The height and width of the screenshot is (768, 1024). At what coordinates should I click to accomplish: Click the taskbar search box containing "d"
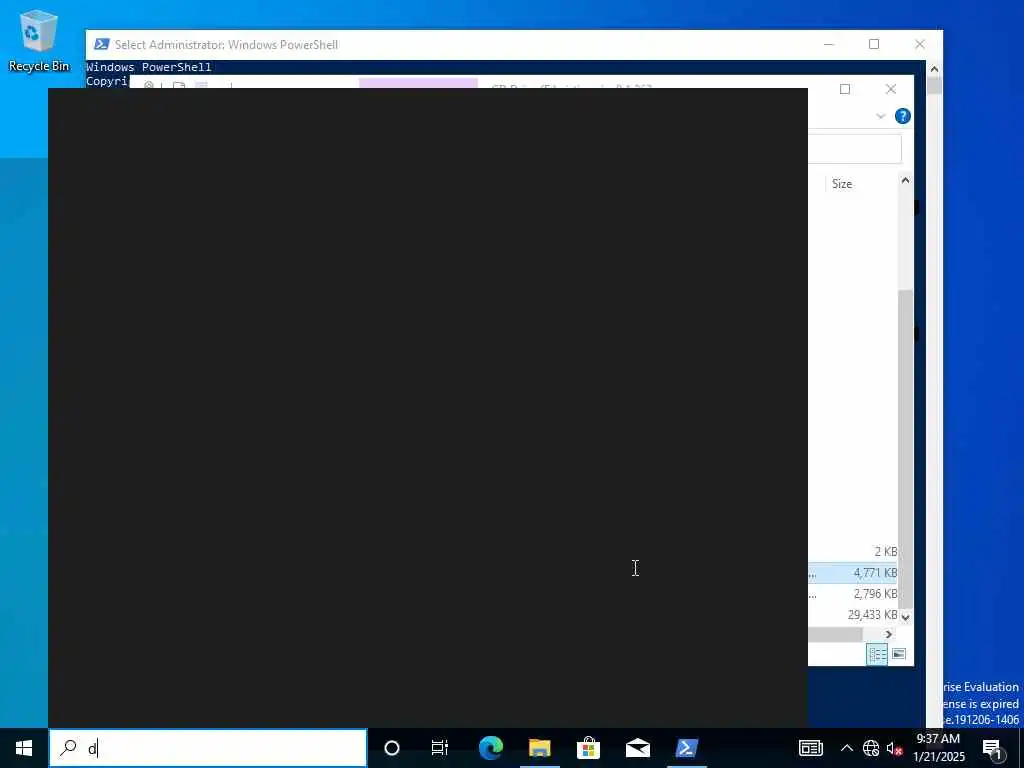point(208,748)
